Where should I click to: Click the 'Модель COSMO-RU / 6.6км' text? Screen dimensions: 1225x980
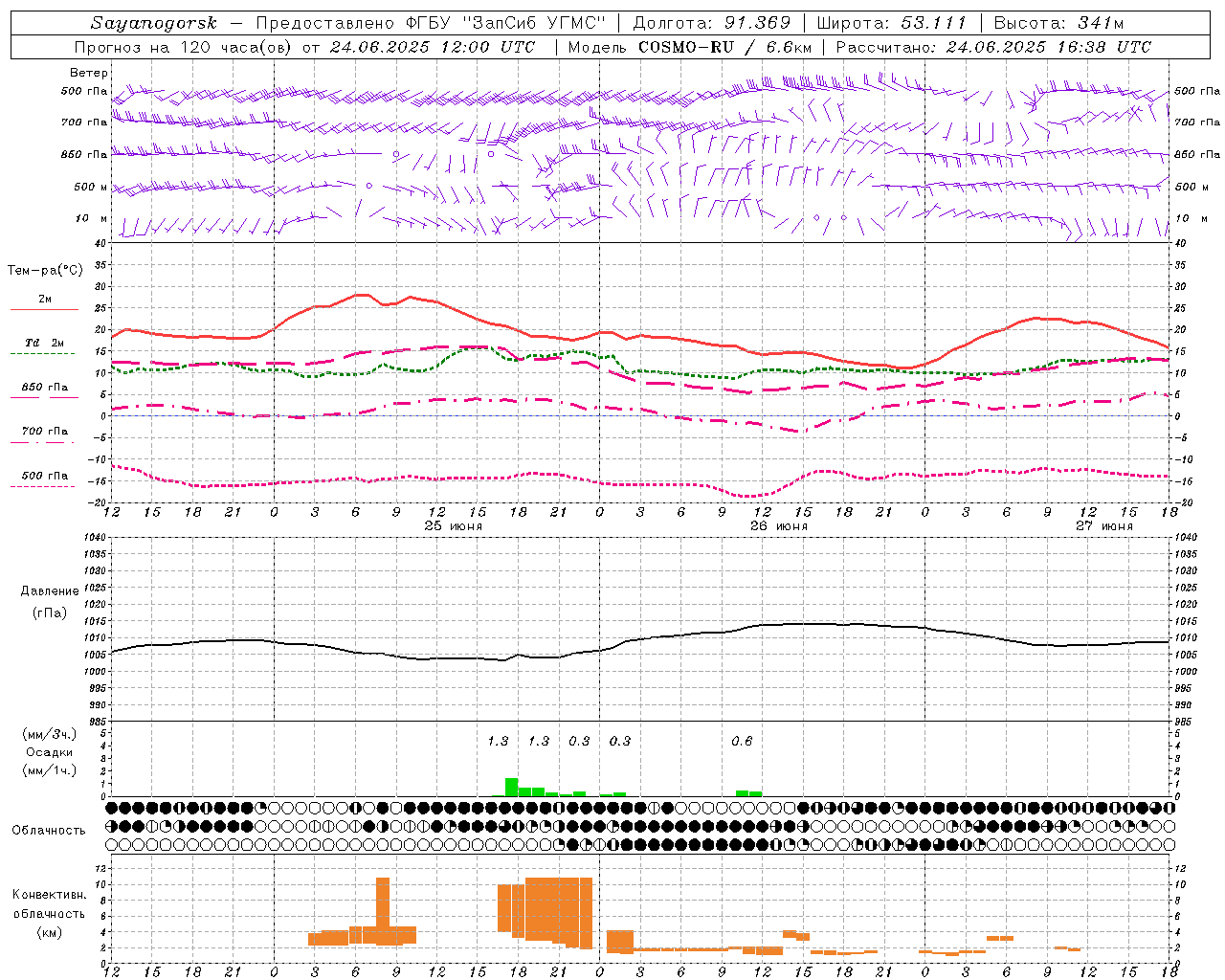(x=690, y=47)
